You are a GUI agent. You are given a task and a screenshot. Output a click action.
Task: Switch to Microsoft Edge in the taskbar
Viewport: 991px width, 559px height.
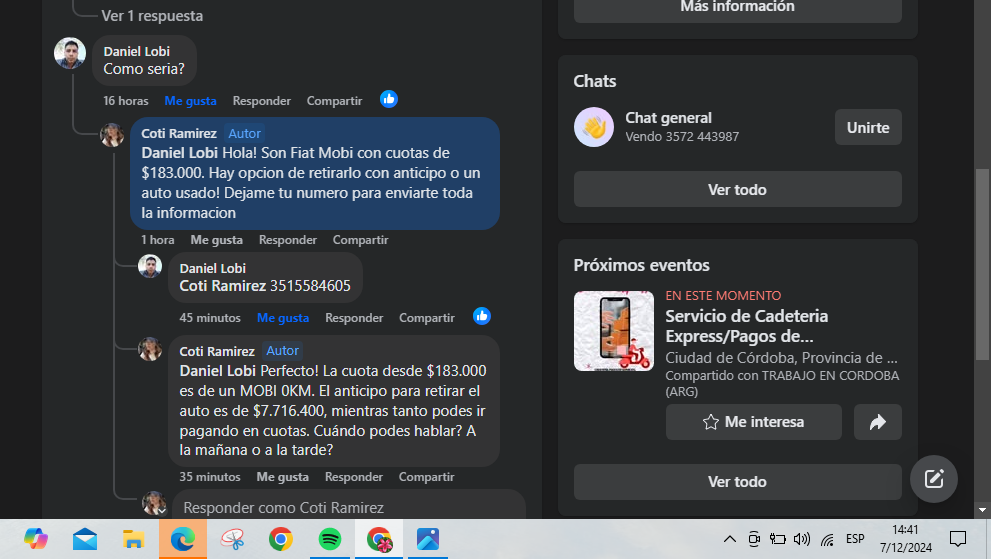[183, 539]
